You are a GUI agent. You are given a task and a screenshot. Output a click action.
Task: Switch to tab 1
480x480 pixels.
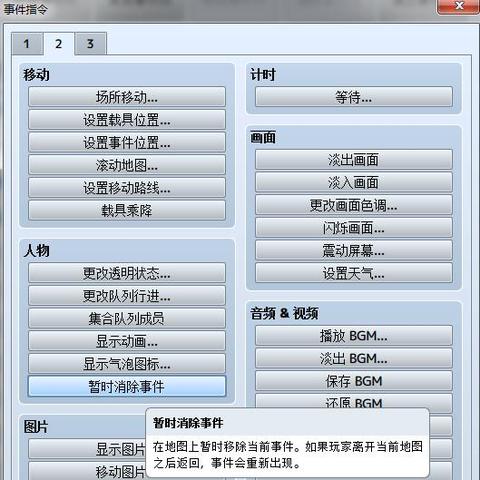coord(27,44)
